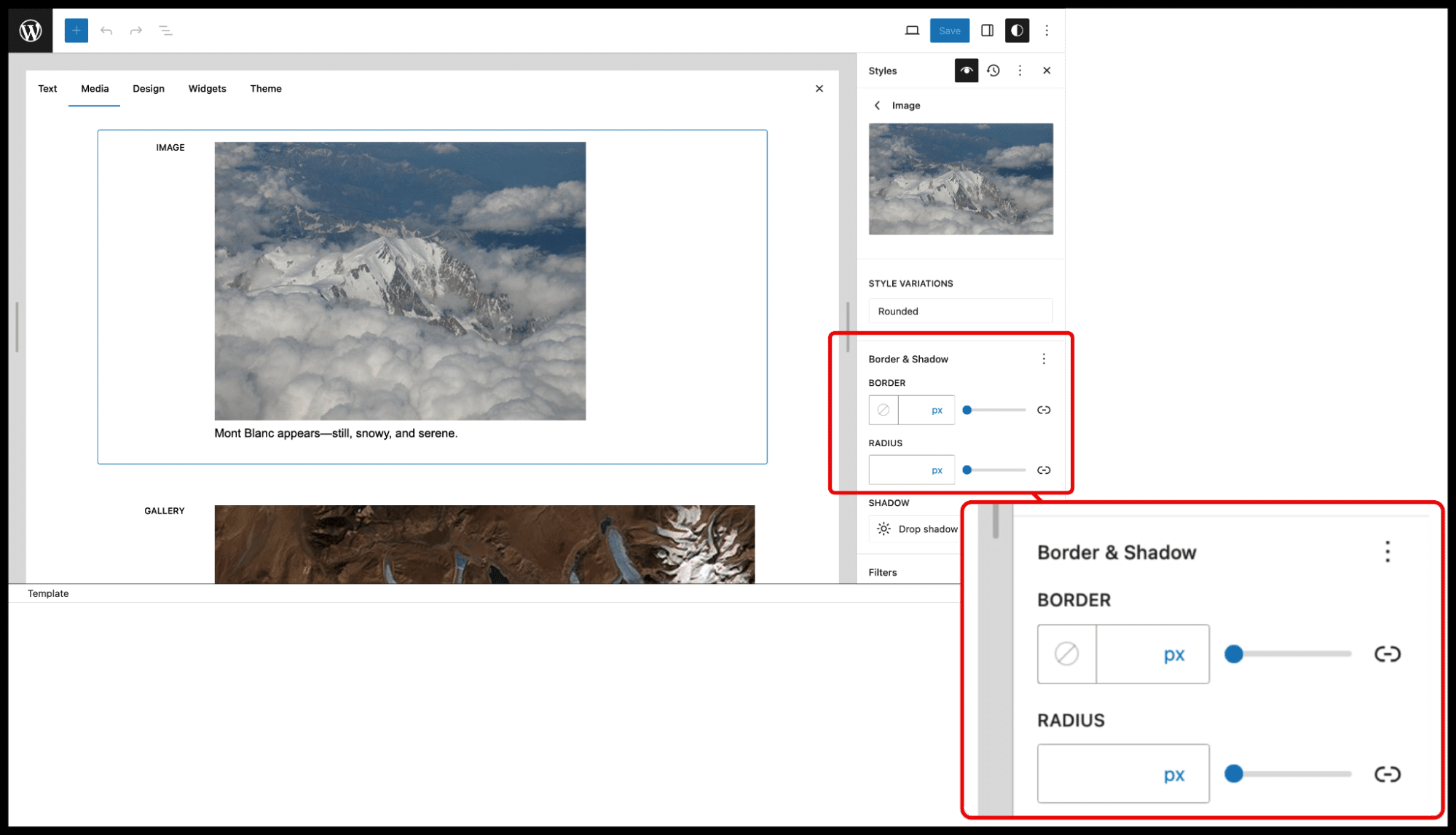Viewport: 1456px width, 835px height.
Task: Toggle the settings sidebar panel icon
Action: pyautogui.click(x=988, y=31)
